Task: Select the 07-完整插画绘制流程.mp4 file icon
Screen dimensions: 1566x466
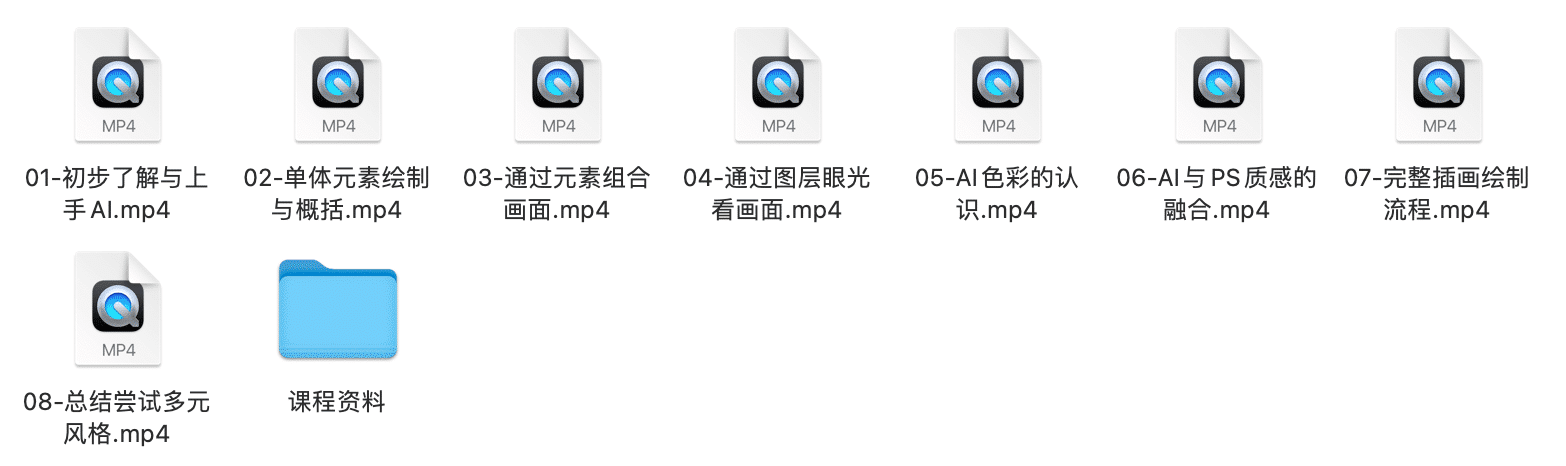Action: tap(1438, 85)
